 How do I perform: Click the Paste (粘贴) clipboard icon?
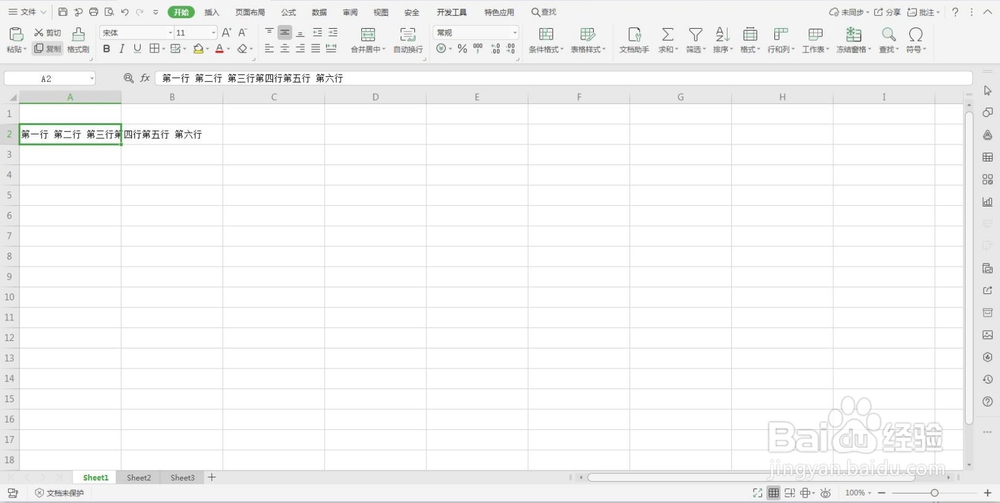pos(17,34)
